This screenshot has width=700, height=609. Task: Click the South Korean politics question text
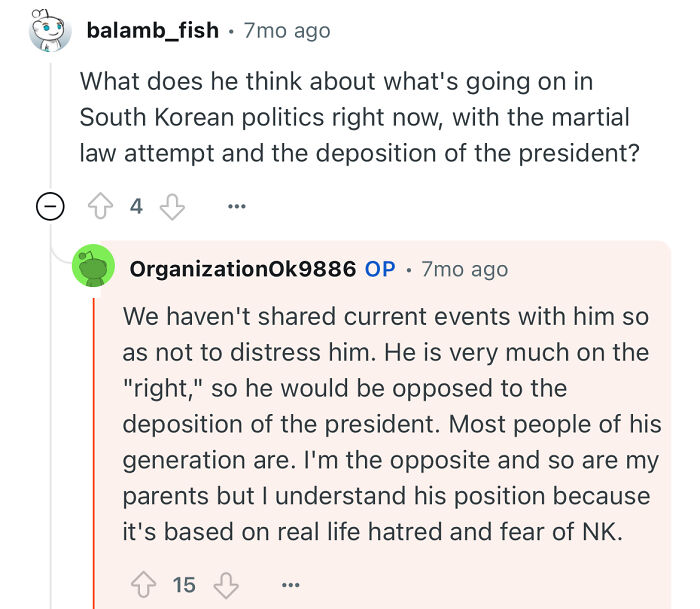pyautogui.click(x=355, y=117)
